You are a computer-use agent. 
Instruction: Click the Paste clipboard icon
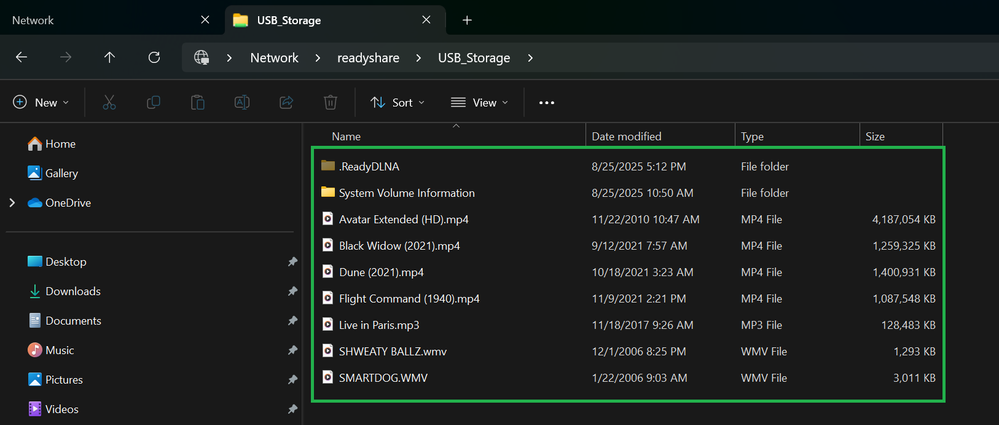(x=198, y=102)
